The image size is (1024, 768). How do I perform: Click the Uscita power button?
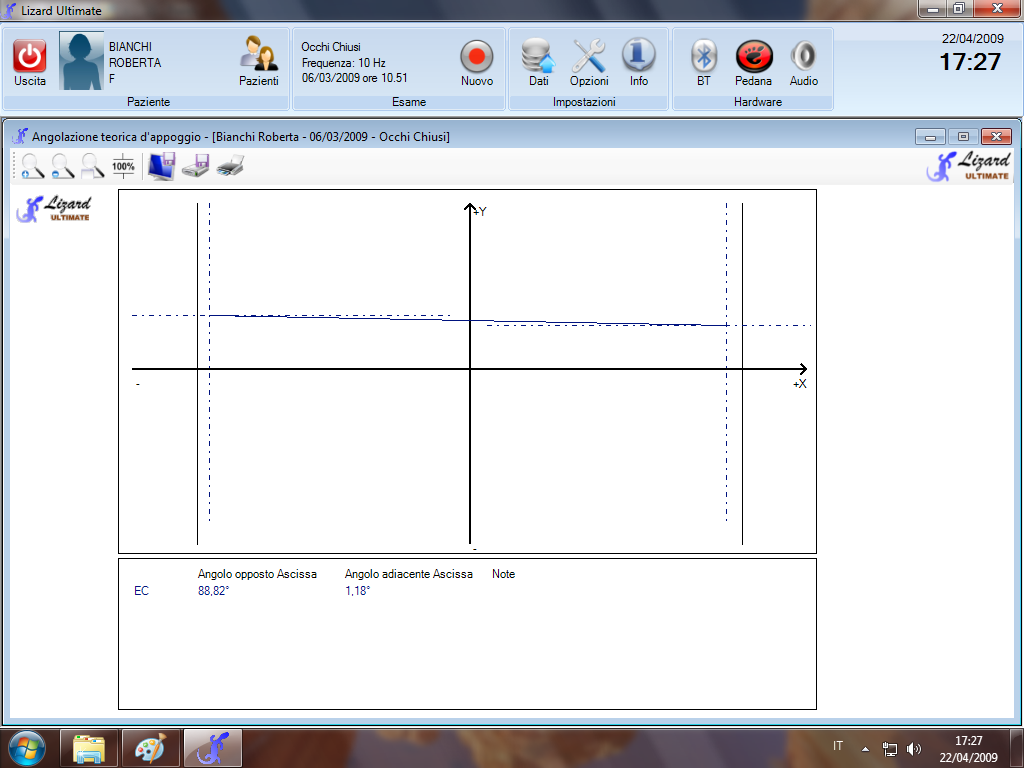pos(30,57)
